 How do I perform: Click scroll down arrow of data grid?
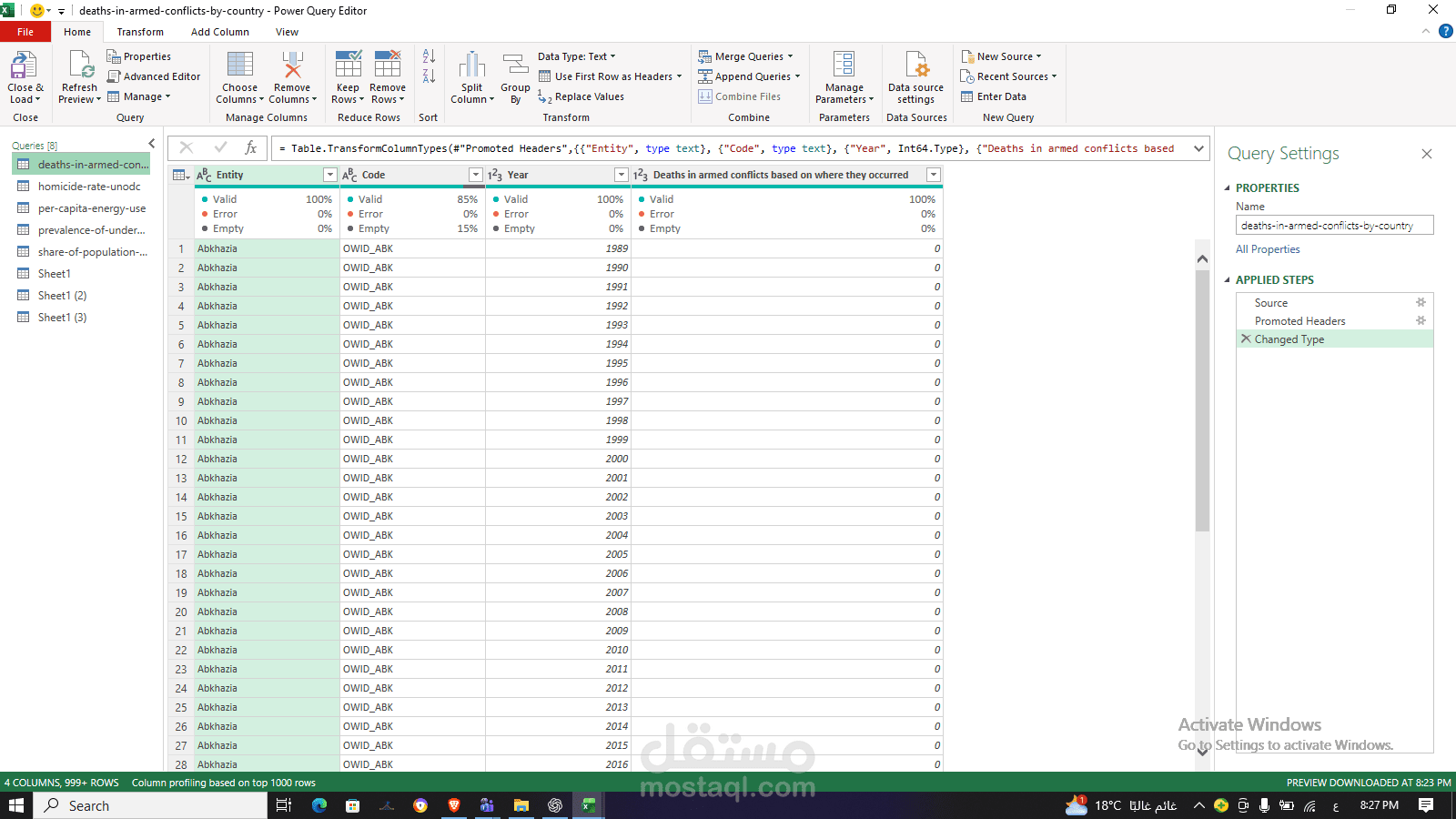(1202, 752)
